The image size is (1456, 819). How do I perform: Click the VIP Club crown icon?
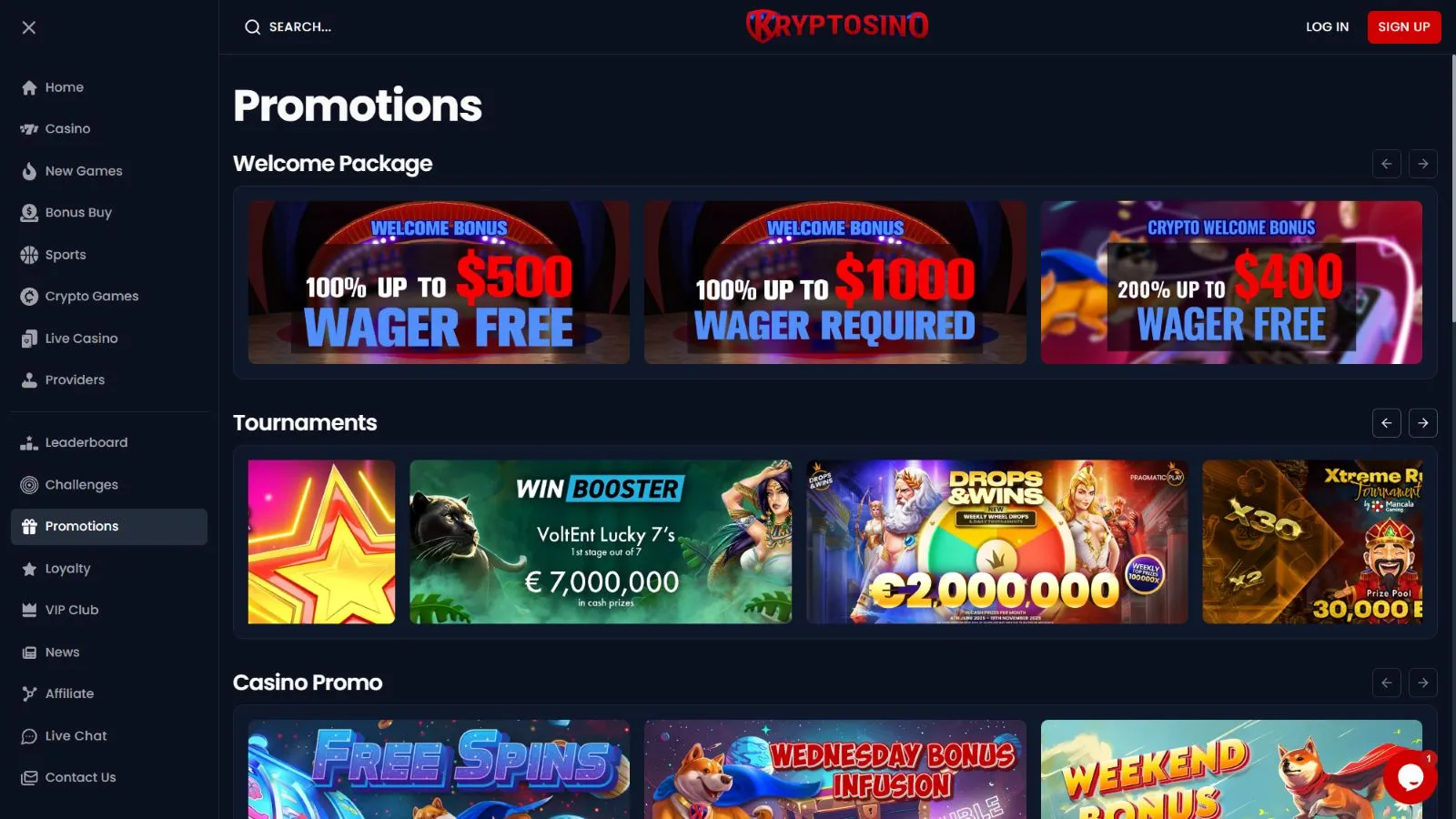pyautogui.click(x=29, y=611)
